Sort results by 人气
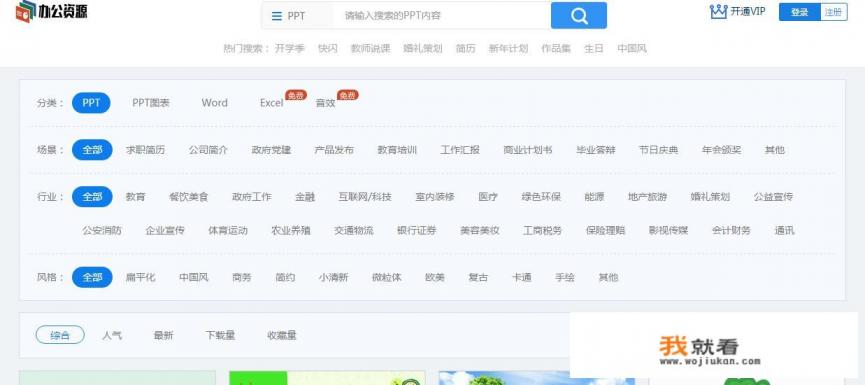This screenshot has height=385, width=865. (112, 335)
